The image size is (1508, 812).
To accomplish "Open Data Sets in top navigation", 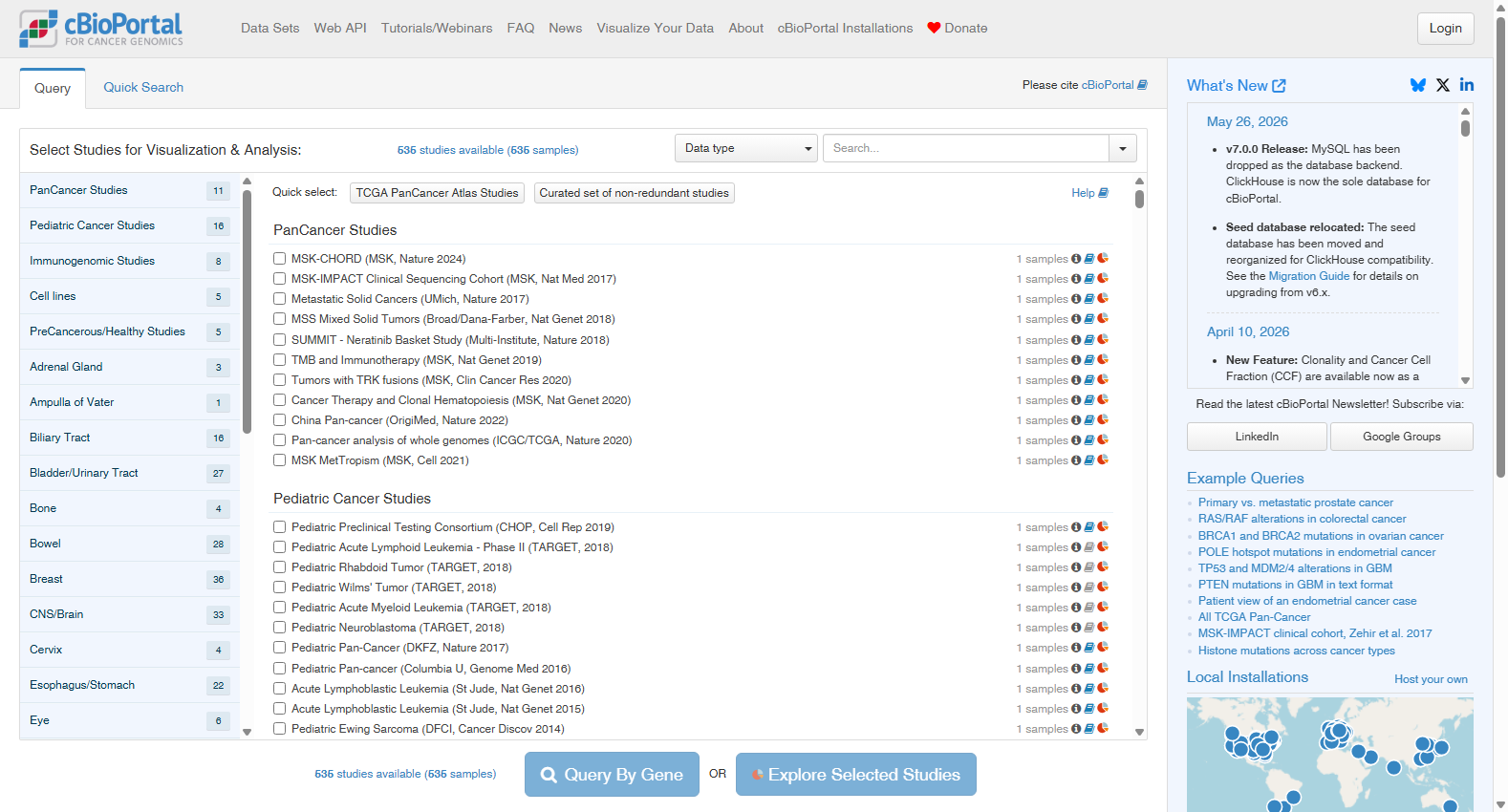I will (270, 28).
